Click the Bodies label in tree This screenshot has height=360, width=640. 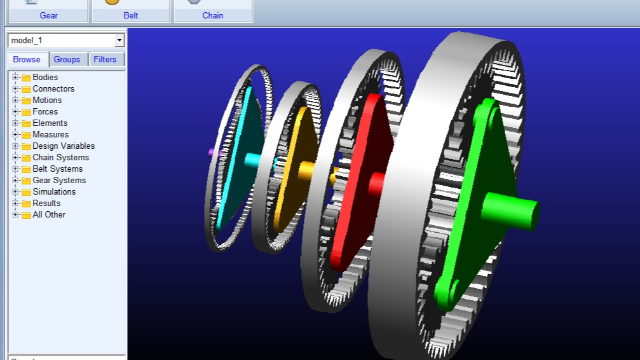pyautogui.click(x=45, y=77)
